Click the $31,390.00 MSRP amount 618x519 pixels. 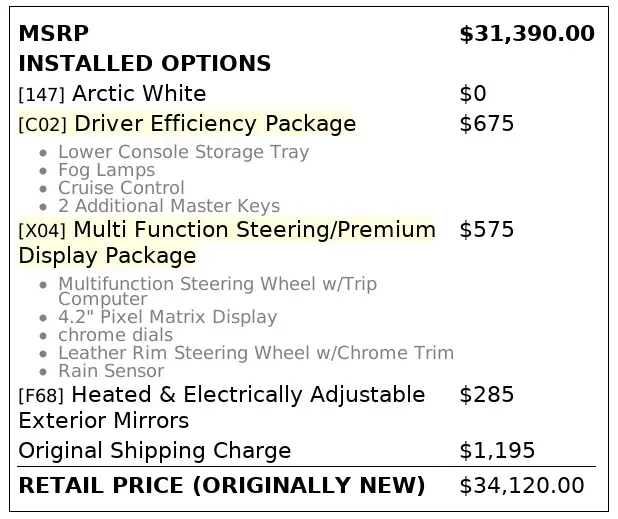coord(526,34)
